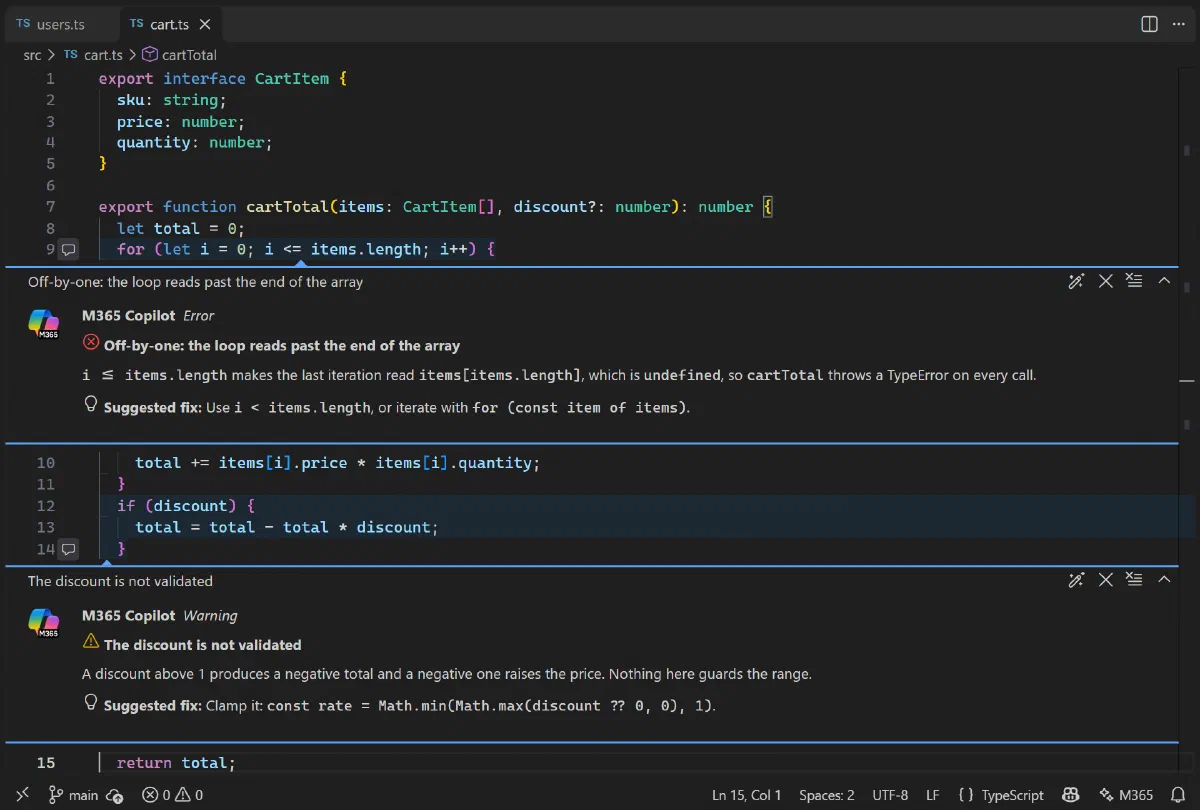
Task: Apply magic-wand fix on discount comment
Action: (1076, 580)
